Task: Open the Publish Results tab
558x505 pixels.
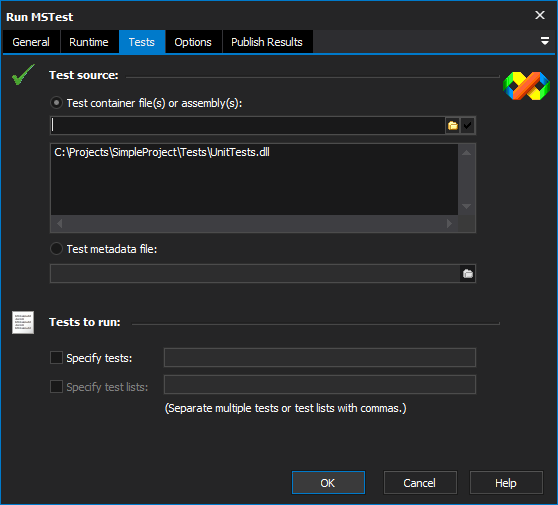Action: tap(267, 42)
